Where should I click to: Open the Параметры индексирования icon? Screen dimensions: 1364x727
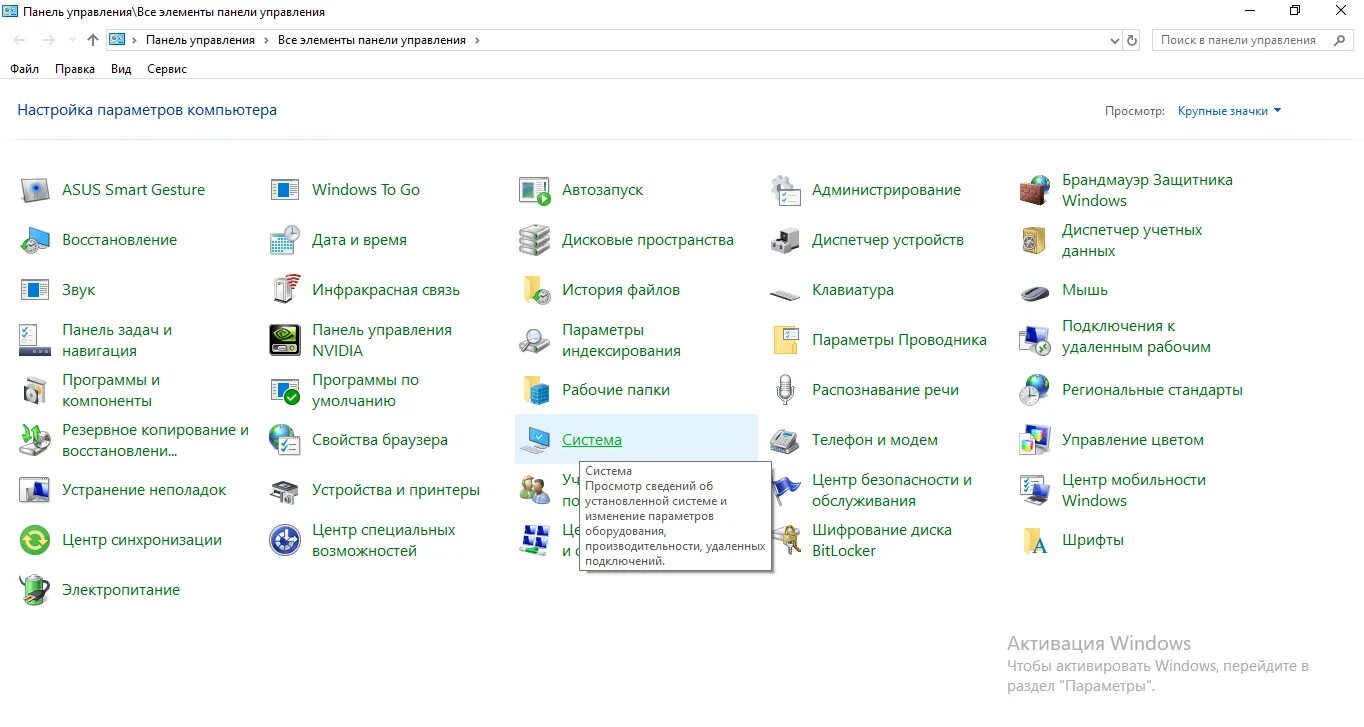535,340
